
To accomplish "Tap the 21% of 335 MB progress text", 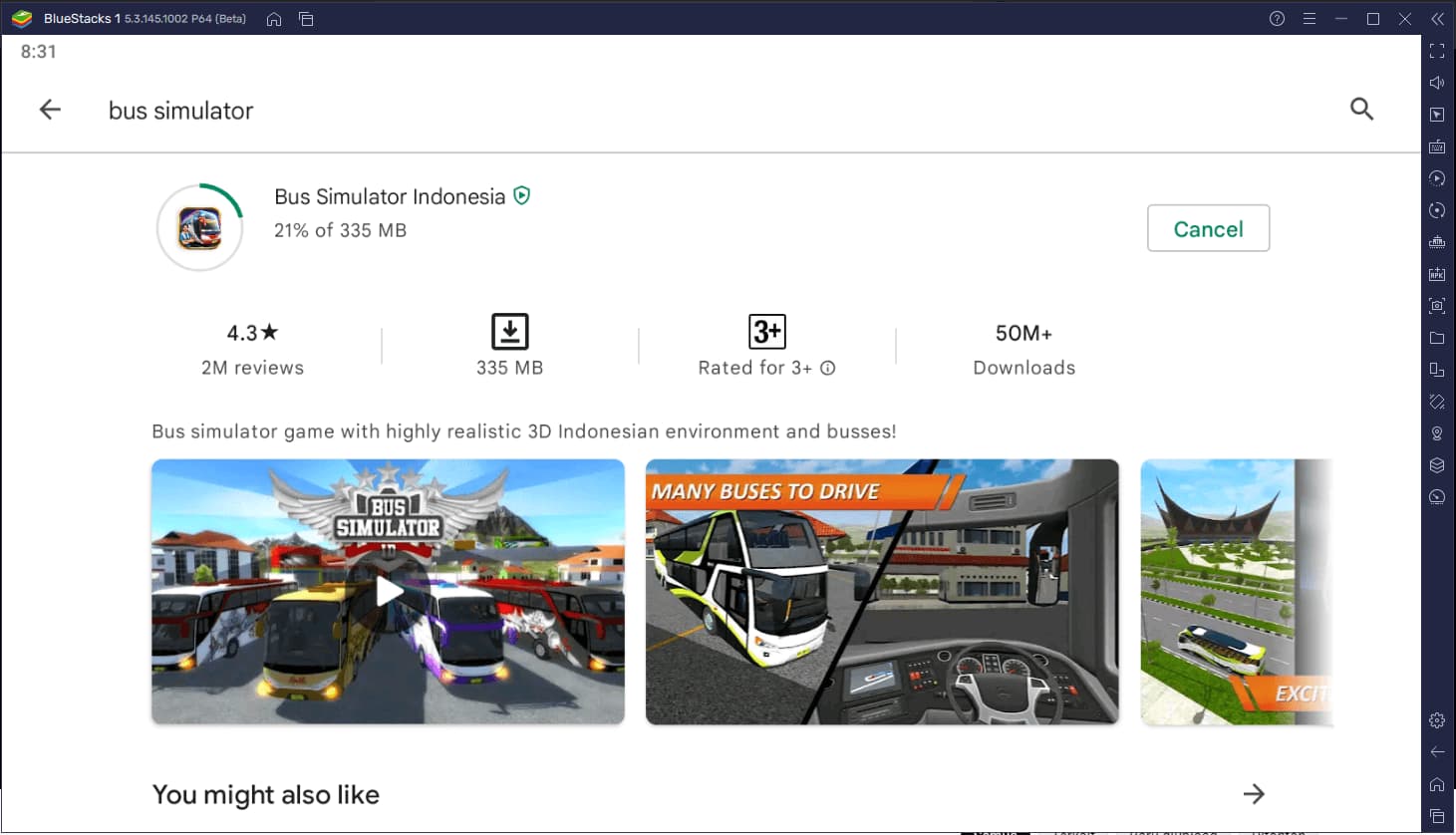I will coord(340,230).
